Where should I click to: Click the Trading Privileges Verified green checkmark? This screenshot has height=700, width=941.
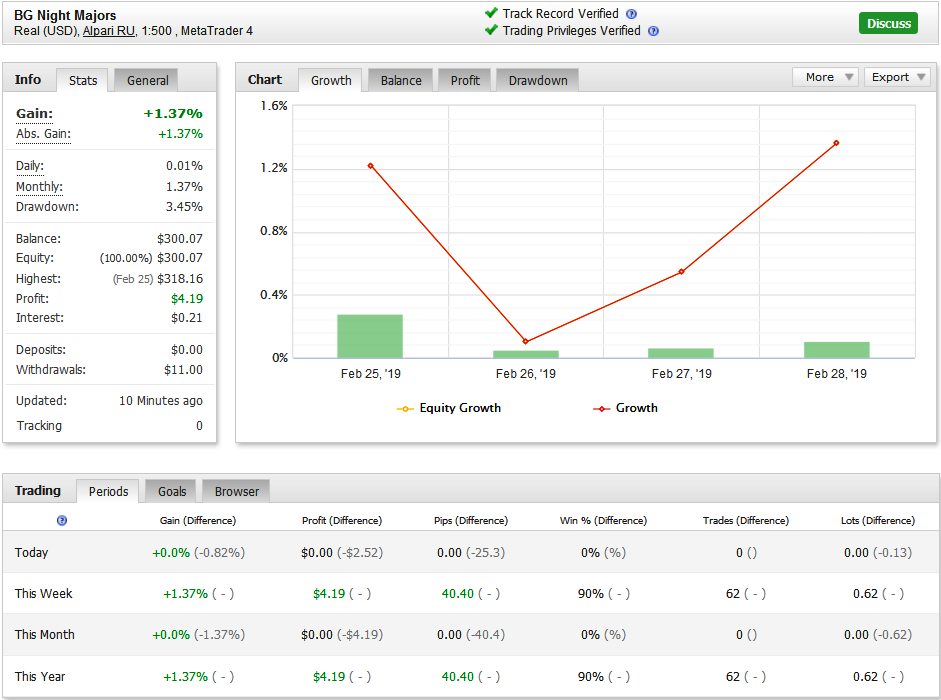[492, 30]
